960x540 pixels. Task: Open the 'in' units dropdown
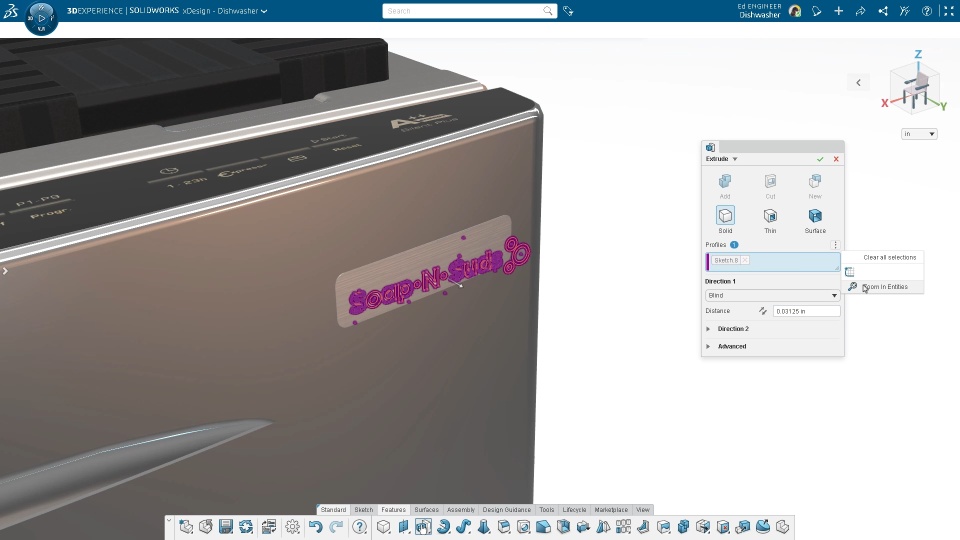919,134
